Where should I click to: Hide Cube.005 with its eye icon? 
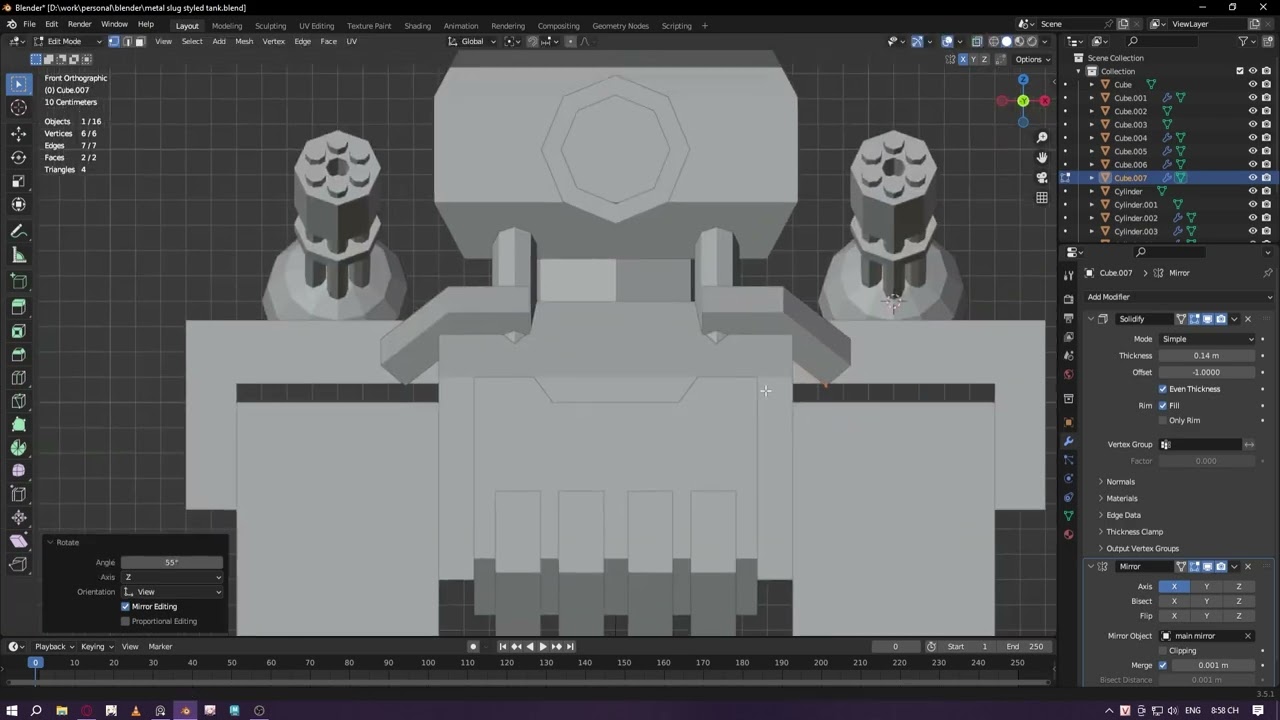(x=1252, y=151)
